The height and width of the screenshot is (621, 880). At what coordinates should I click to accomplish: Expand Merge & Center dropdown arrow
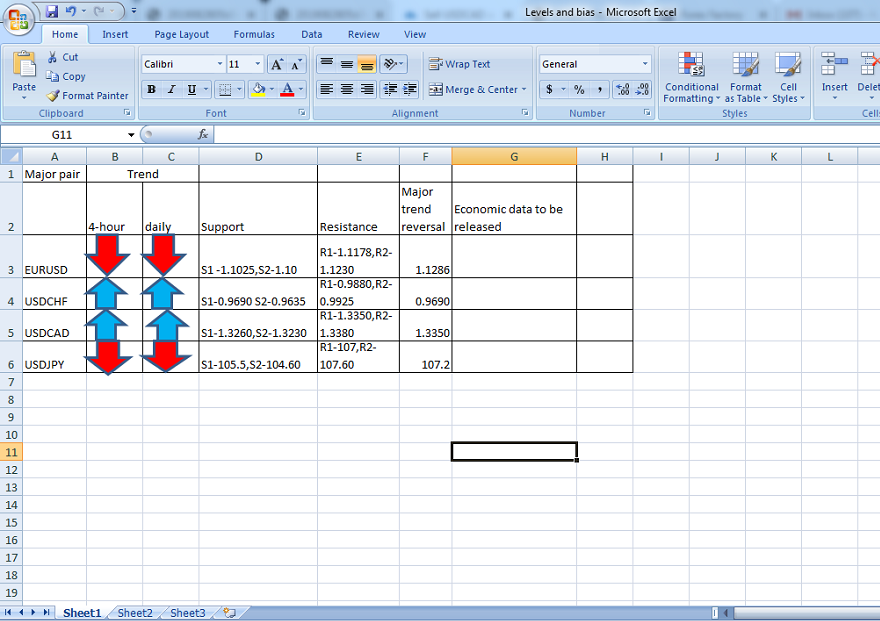524,89
